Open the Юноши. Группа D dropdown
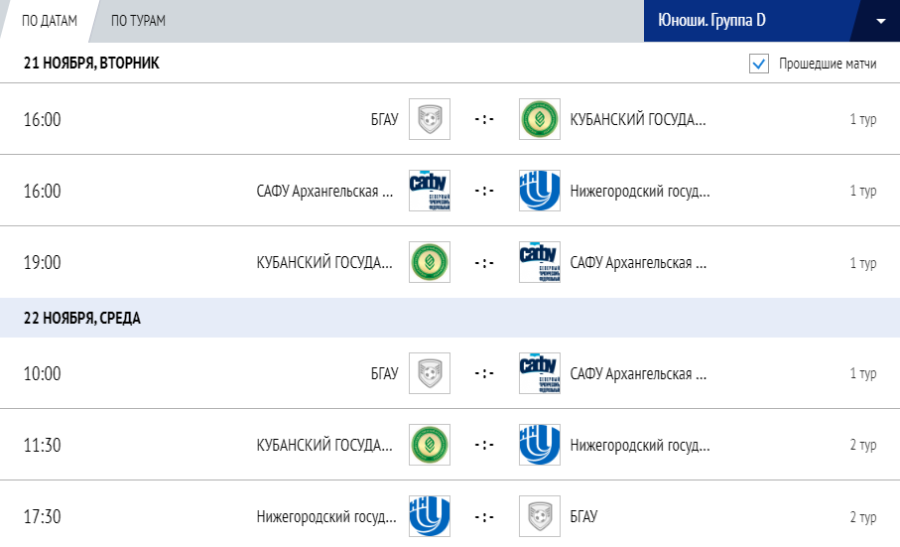Screen dimensions: 900x547 [x=750, y=21]
